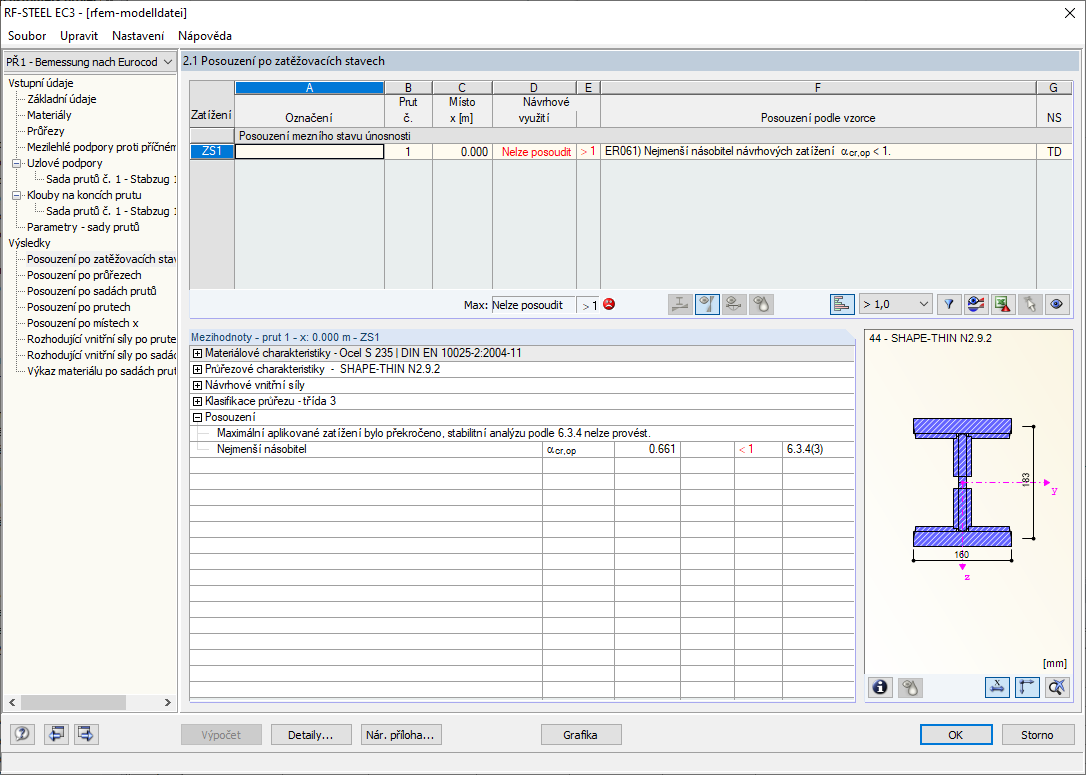Expand 'Průřezové charakteristiky' row
The height and width of the screenshot is (775, 1086).
197,369
